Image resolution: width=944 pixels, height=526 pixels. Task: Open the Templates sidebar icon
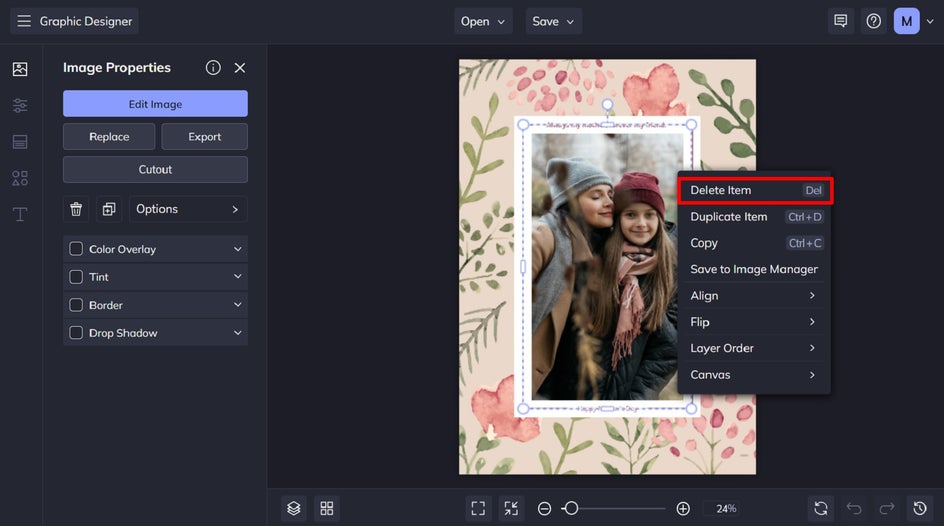[20, 141]
